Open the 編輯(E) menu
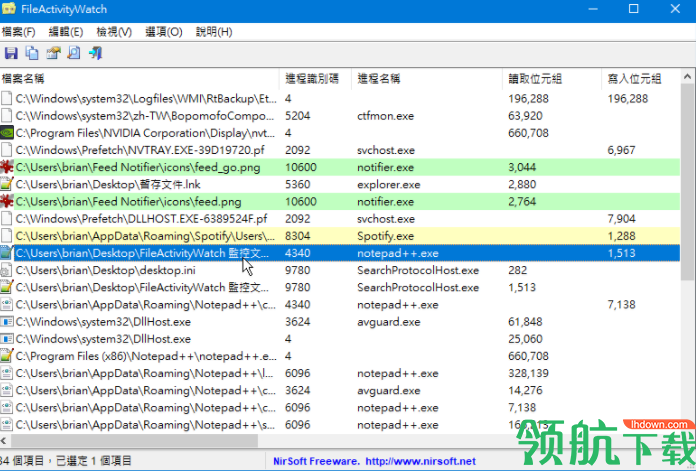The height and width of the screenshot is (472, 696). click(66, 32)
